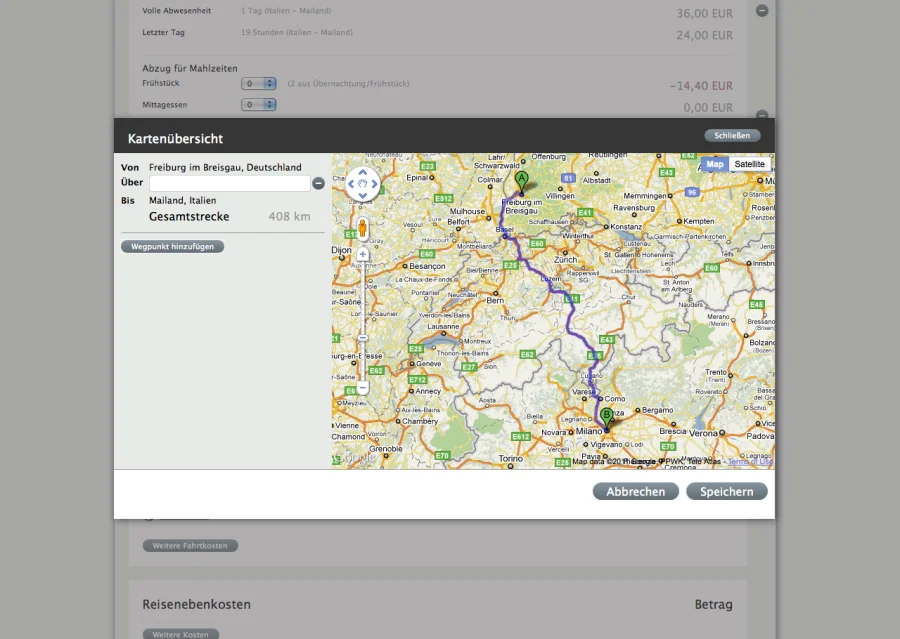Close the Kartenübersicht dialog via Schließen

point(732,136)
